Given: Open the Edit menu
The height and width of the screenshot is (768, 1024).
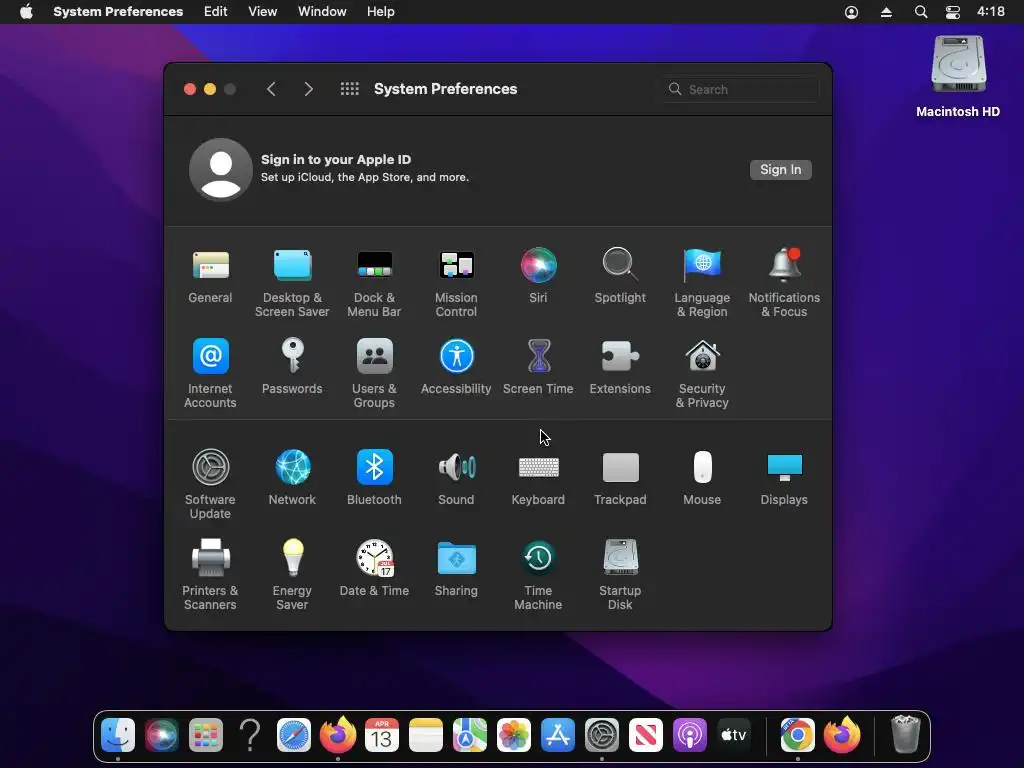Looking at the screenshot, I should [x=216, y=12].
